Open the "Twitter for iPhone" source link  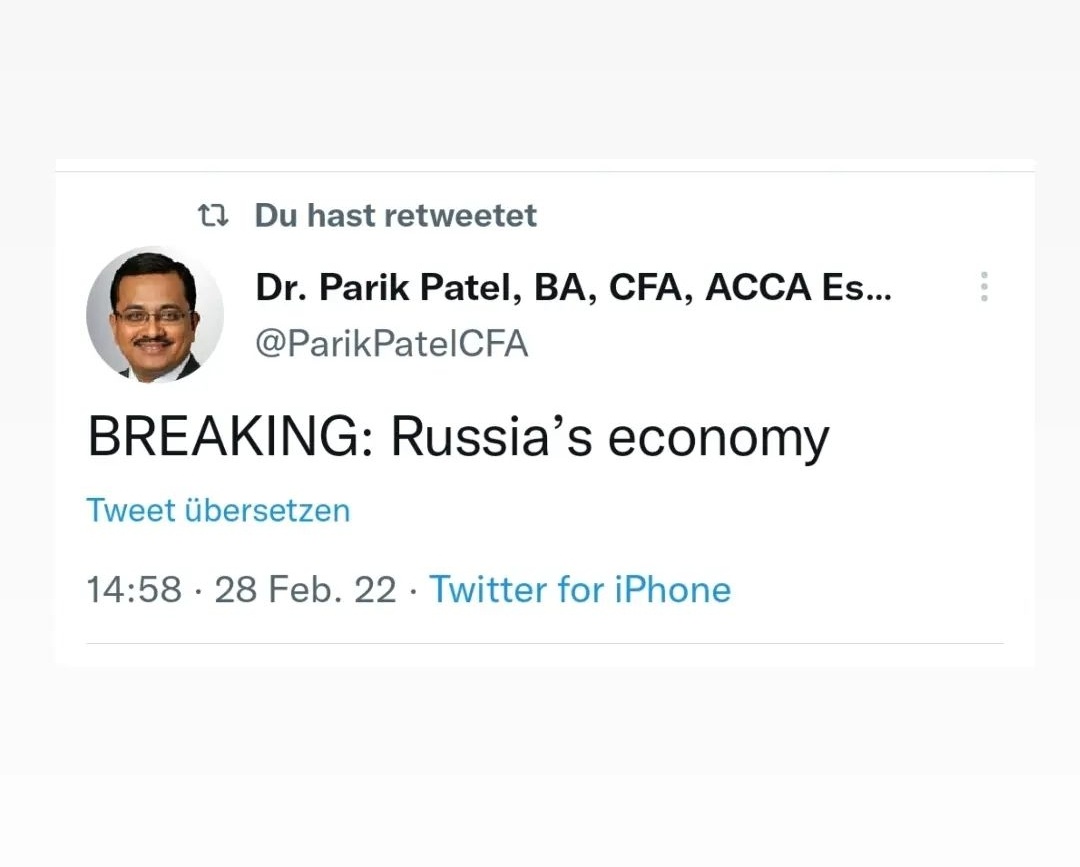(580, 589)
